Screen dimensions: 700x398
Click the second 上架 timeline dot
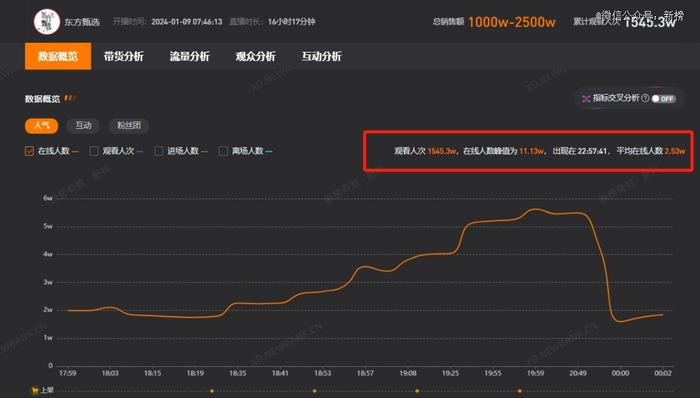point(315,391)
